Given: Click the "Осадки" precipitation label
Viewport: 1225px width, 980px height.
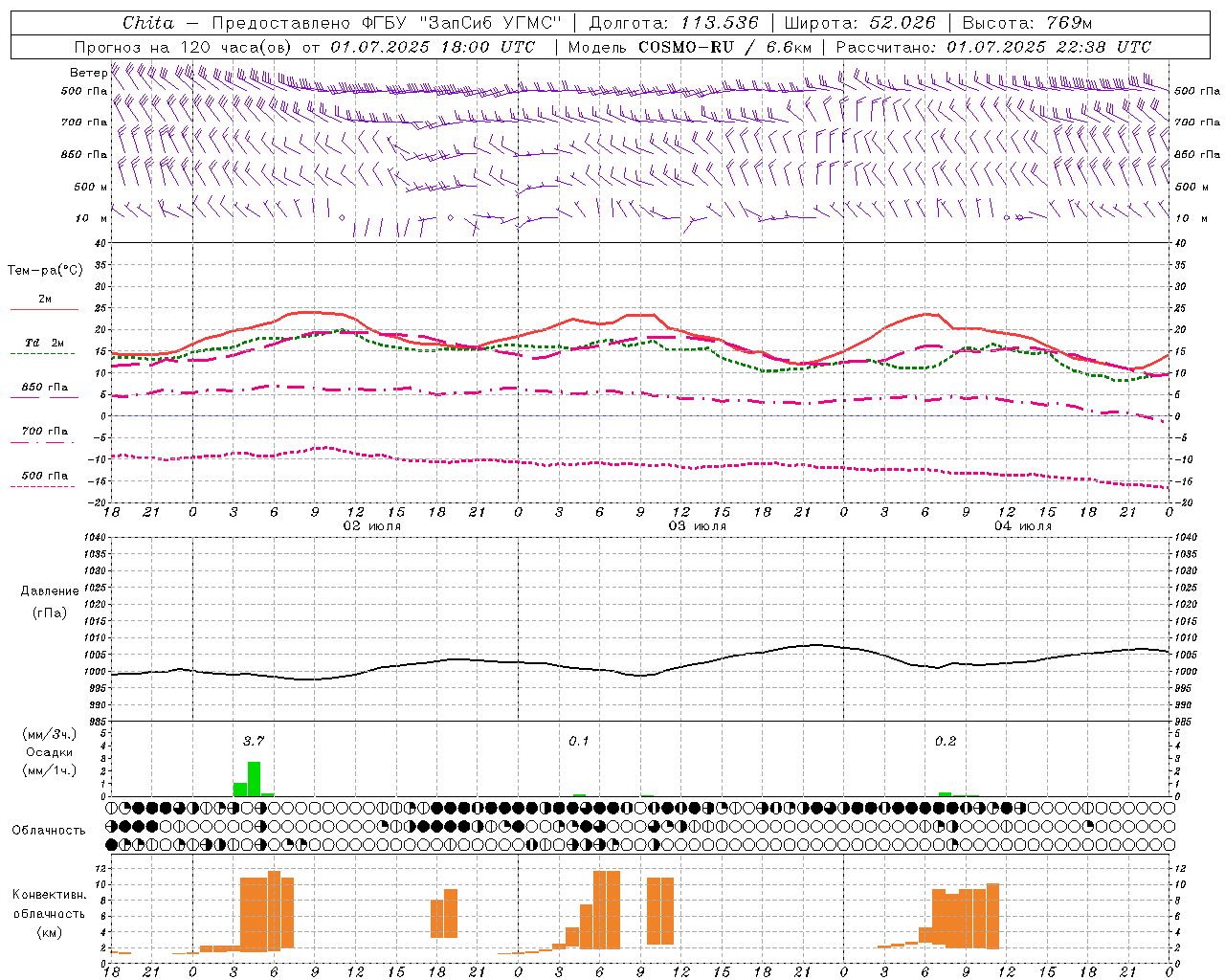Looking at the screenshot, I should [49, 752].
